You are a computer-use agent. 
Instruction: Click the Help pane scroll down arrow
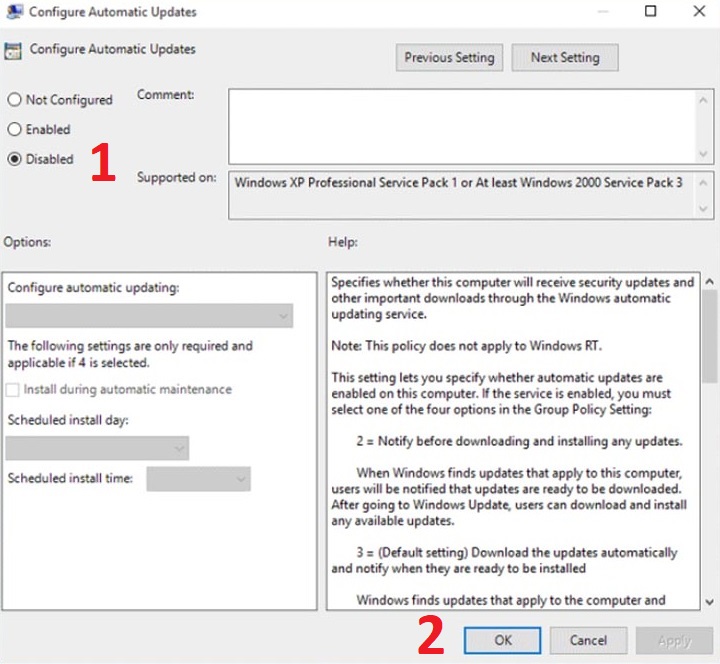tap(709, 601)
